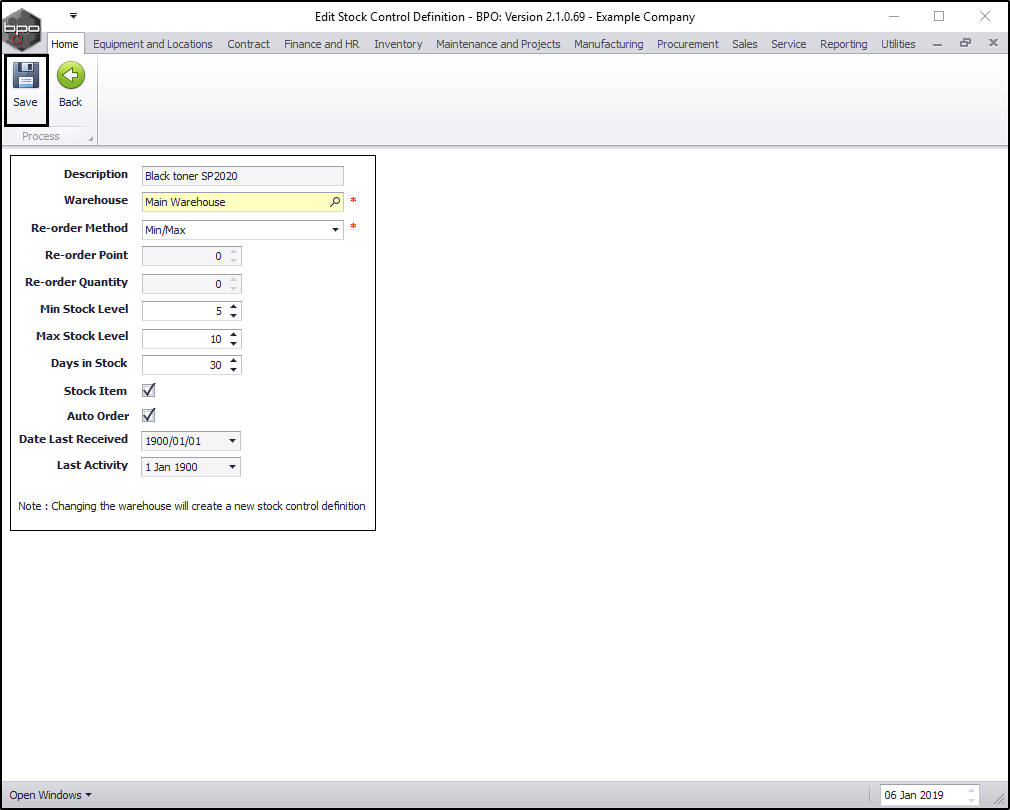Increase the Max Stock Level value
This screenshot has height=810, width=1010.
[x=234, y=334]
